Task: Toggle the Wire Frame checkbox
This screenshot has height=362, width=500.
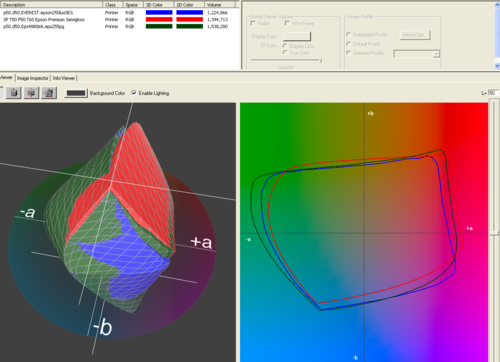Action: (287, 23)
